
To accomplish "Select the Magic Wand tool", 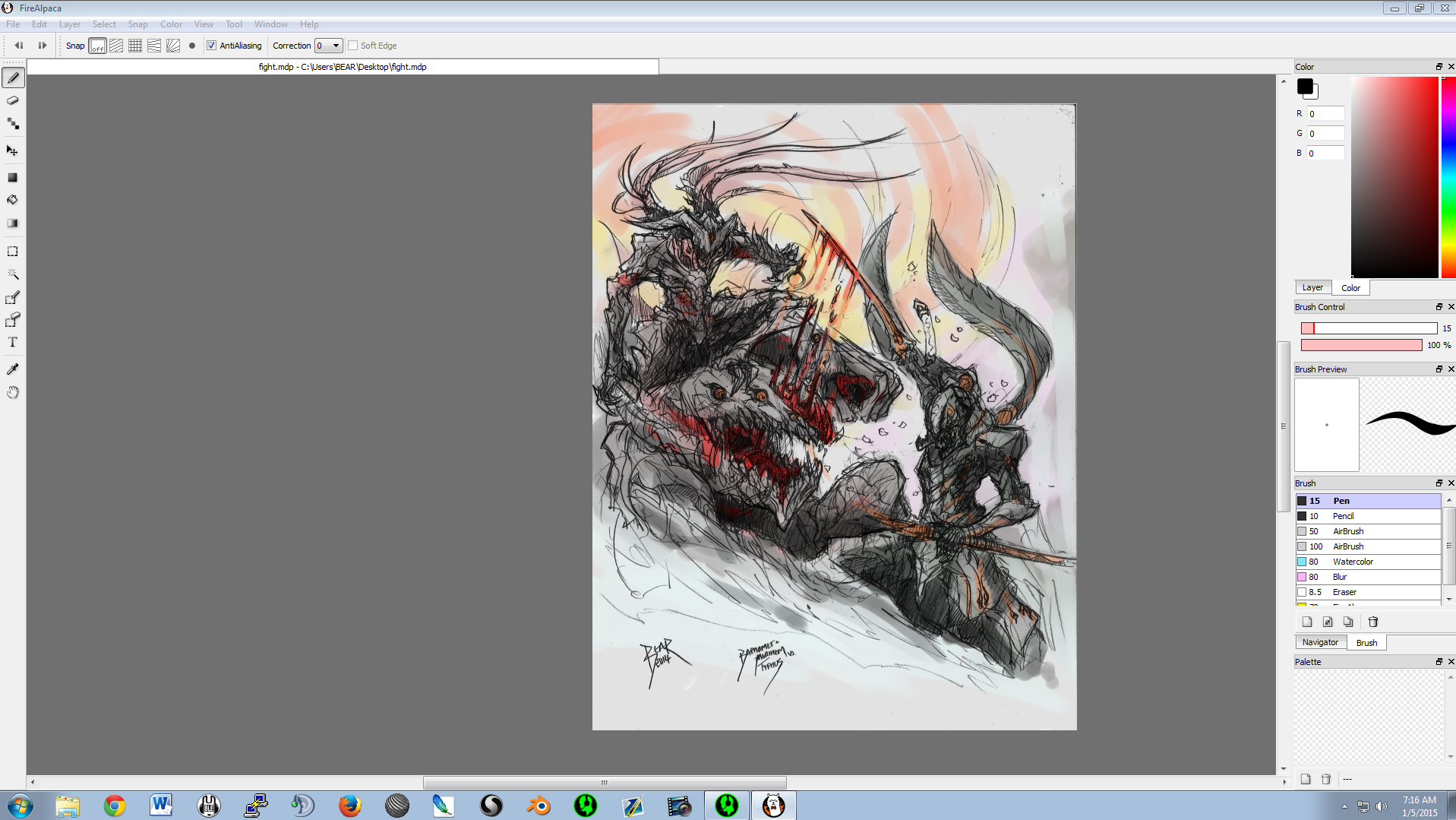I will click(13, 274).
